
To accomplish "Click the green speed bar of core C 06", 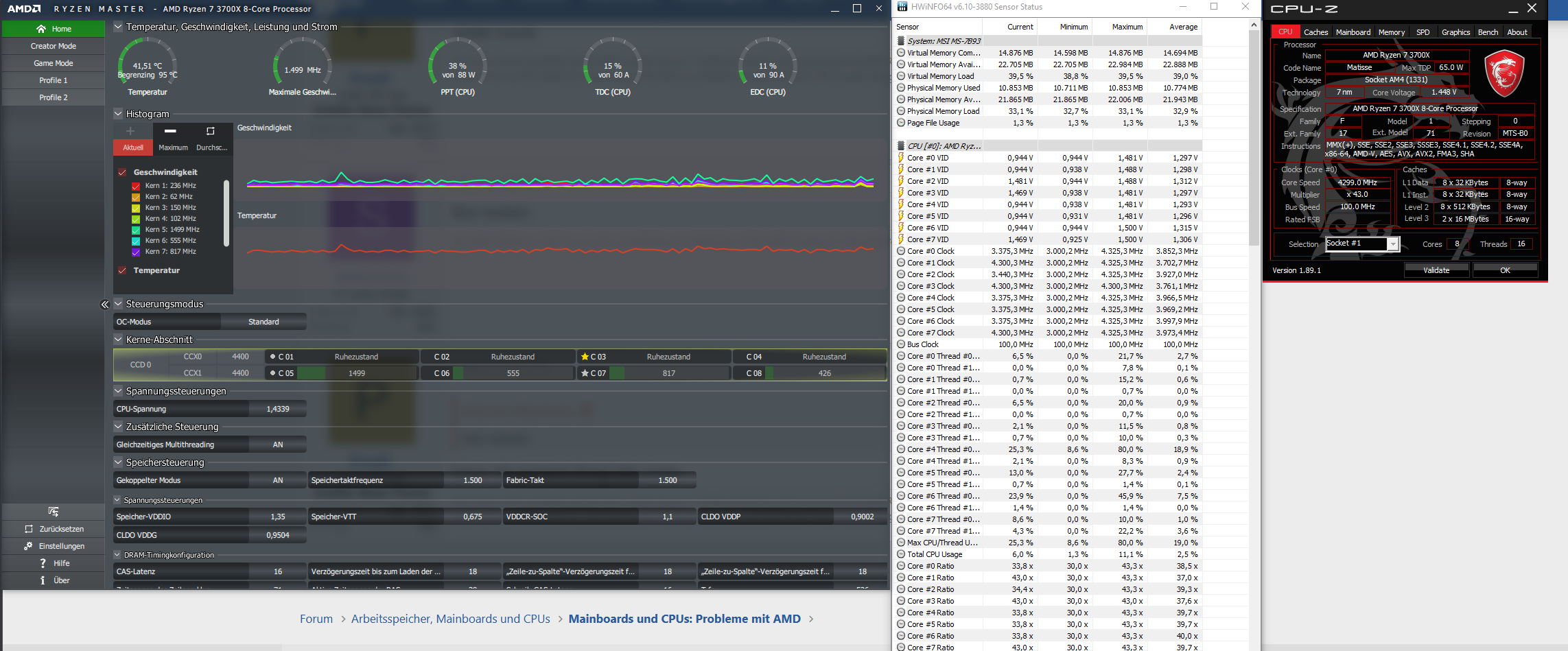I will click(x=458, y=373).
